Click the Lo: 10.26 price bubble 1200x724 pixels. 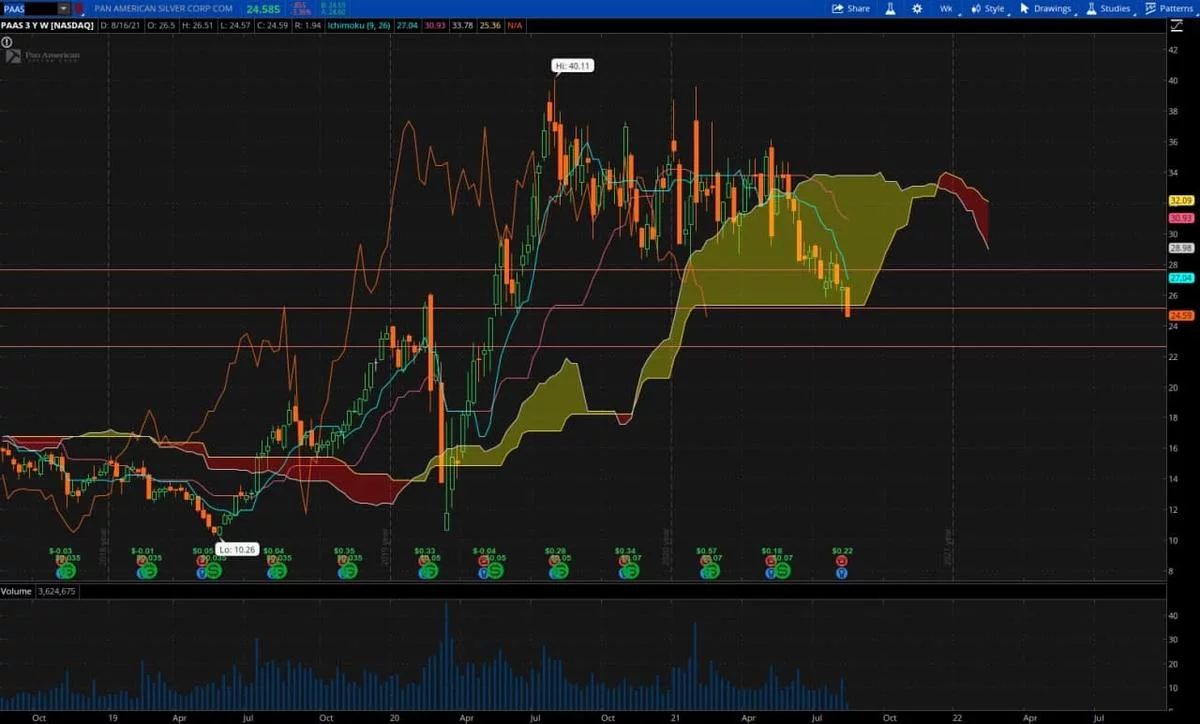(238, 549)
